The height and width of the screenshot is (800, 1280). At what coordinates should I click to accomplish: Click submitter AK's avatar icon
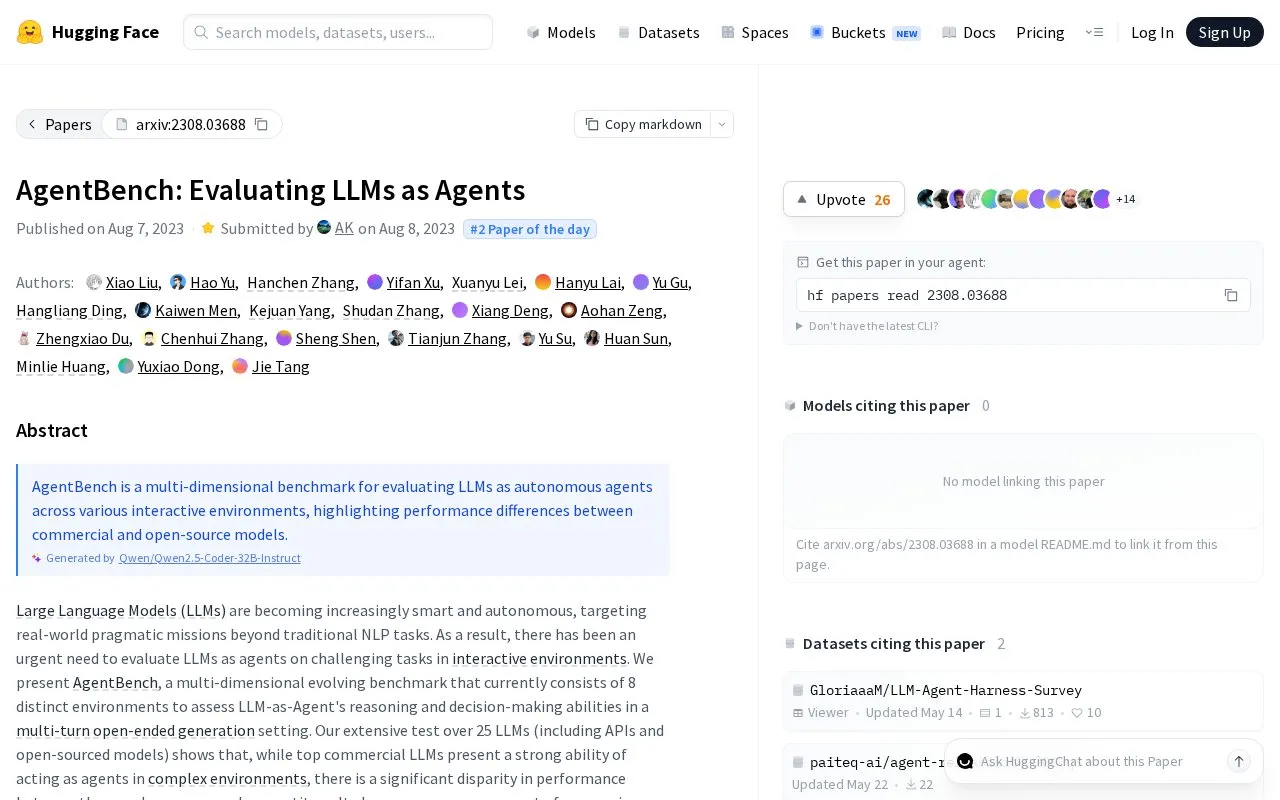(324, 227)
